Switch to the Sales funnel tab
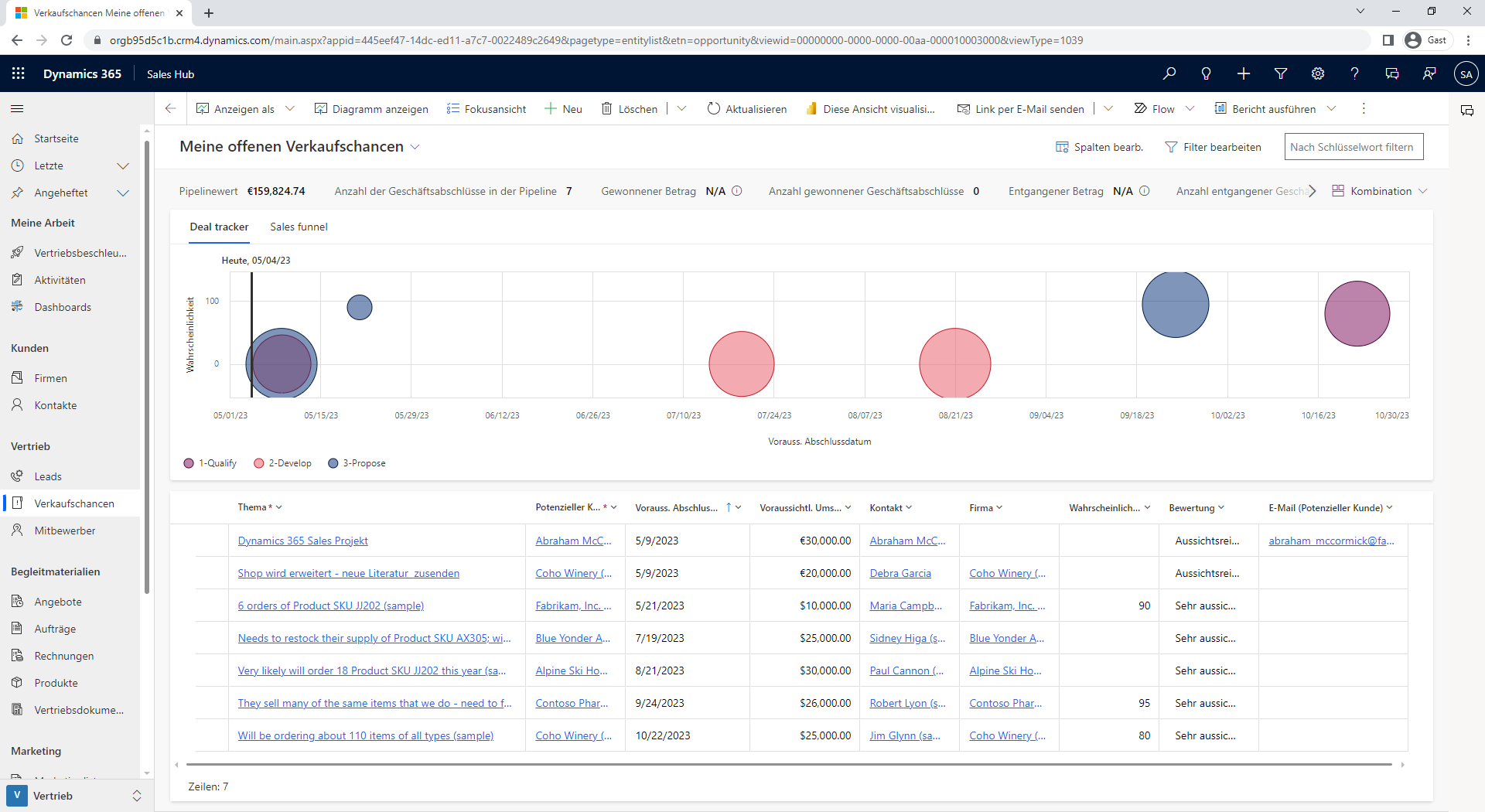Image resolution: width=1485 pixels, height=812 pixels. [299, 227]
